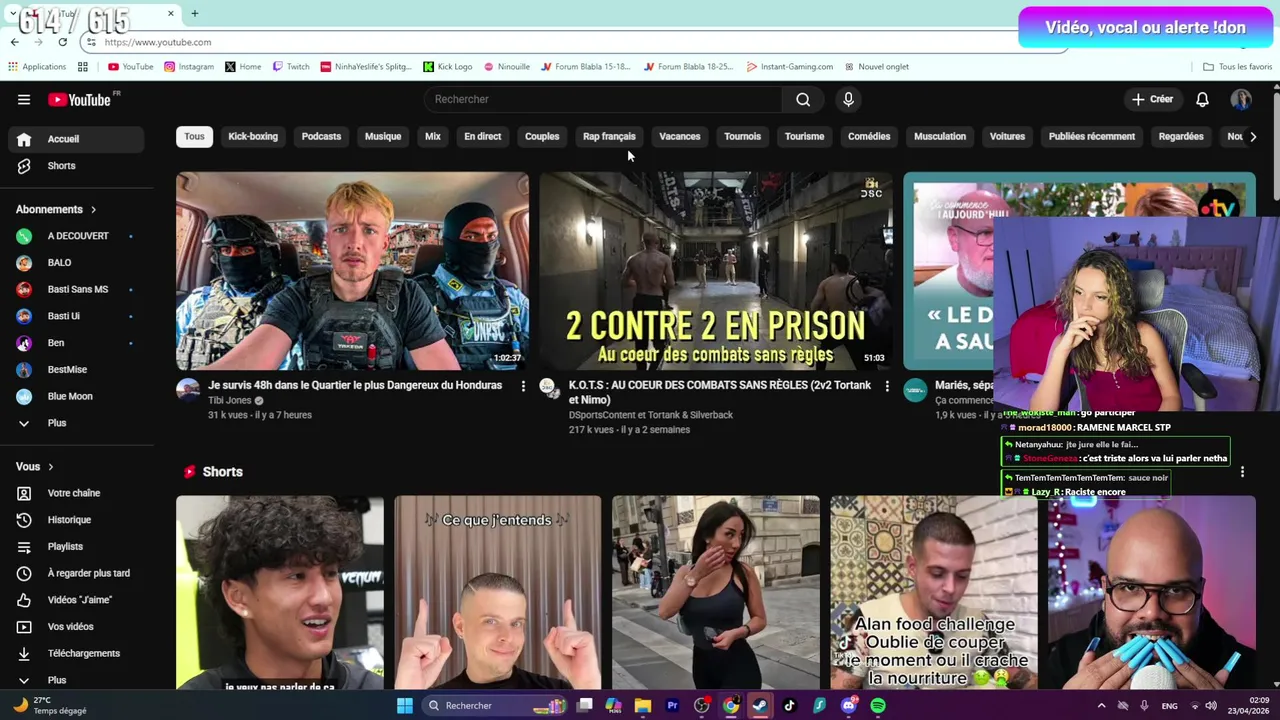Expand Abonnements section chevron

[x=93, y=210]
